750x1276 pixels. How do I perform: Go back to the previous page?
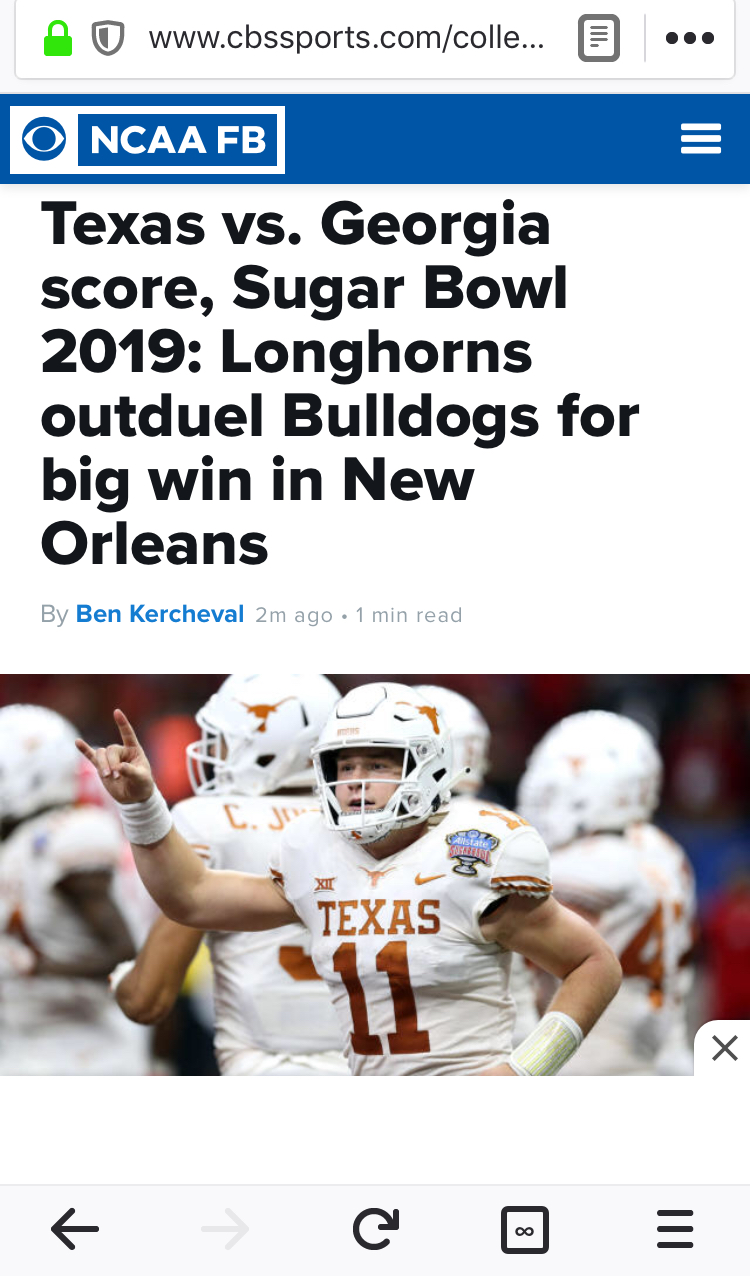click(x=75, y=1230)
